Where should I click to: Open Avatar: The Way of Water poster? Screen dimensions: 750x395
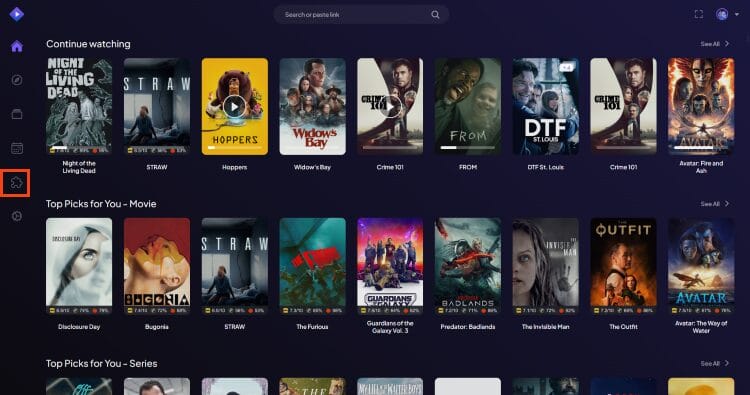pos(701,266)
